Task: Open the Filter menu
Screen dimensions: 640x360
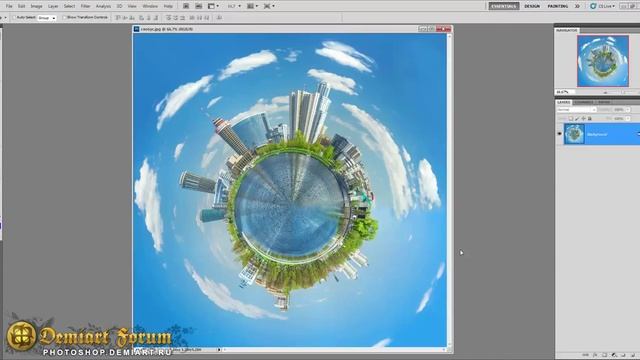Action: coord(85,6)
